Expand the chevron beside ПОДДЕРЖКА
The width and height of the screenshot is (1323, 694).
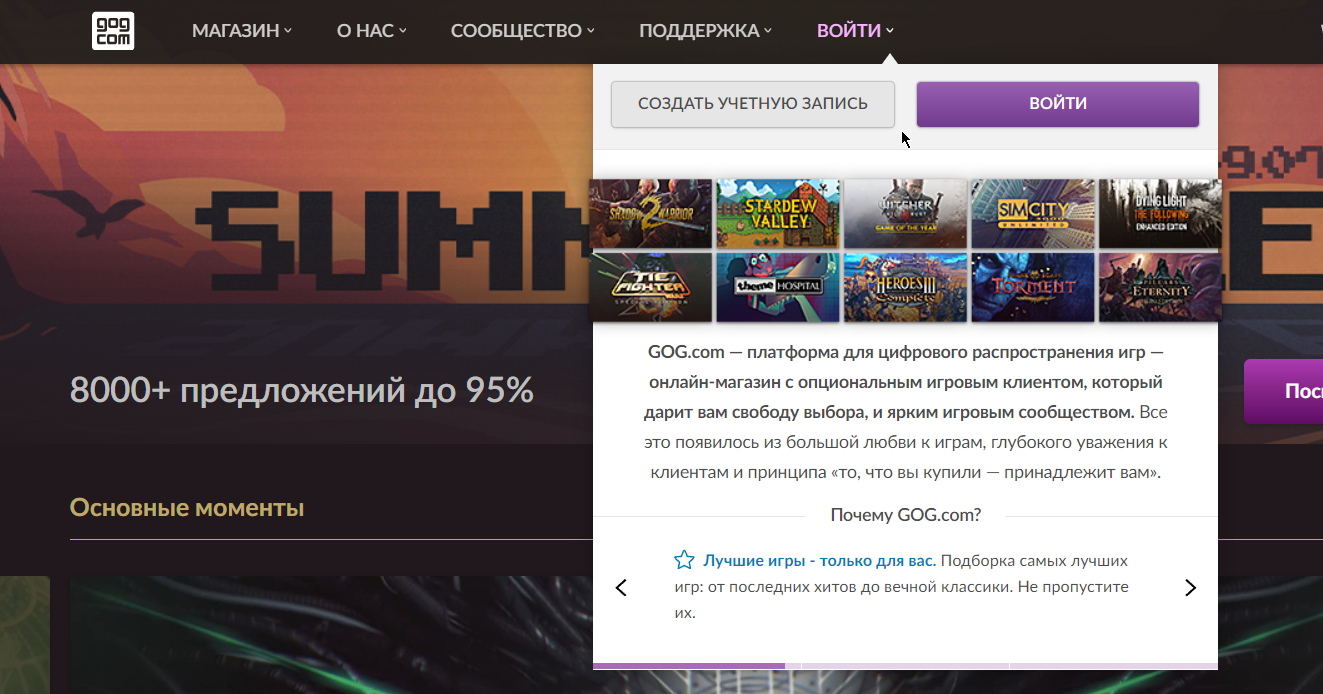(768, 31)
